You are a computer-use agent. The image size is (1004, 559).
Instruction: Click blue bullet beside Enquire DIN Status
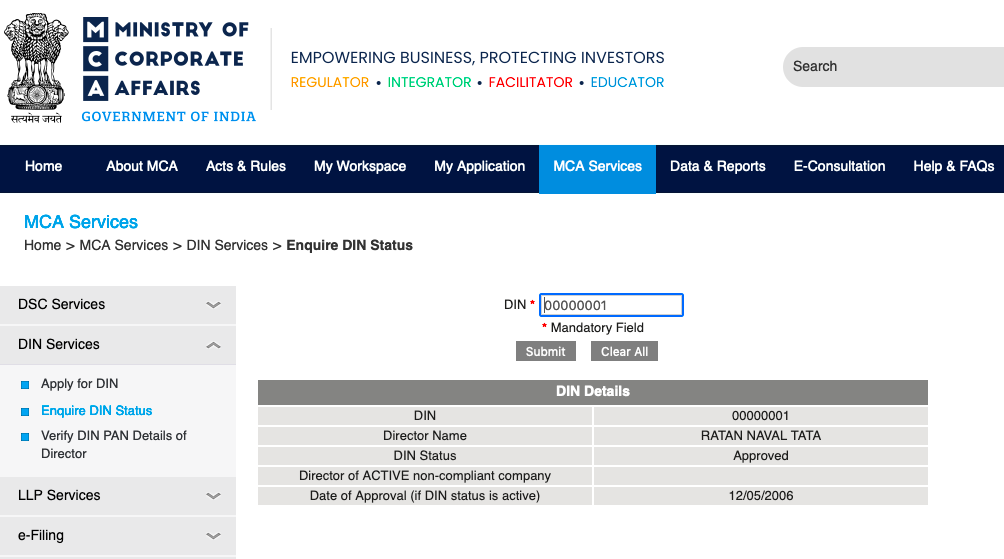coord(26,411)
